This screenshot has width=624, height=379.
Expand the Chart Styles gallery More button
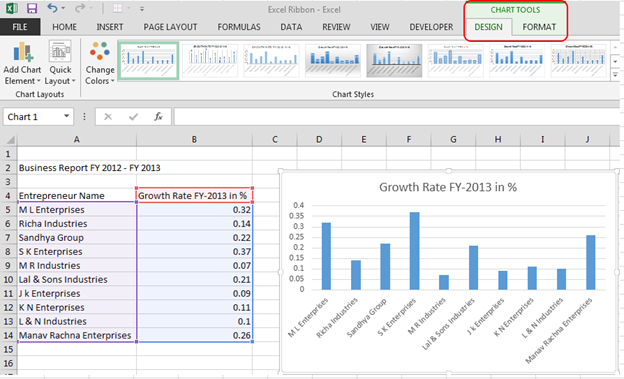[615, 74]
